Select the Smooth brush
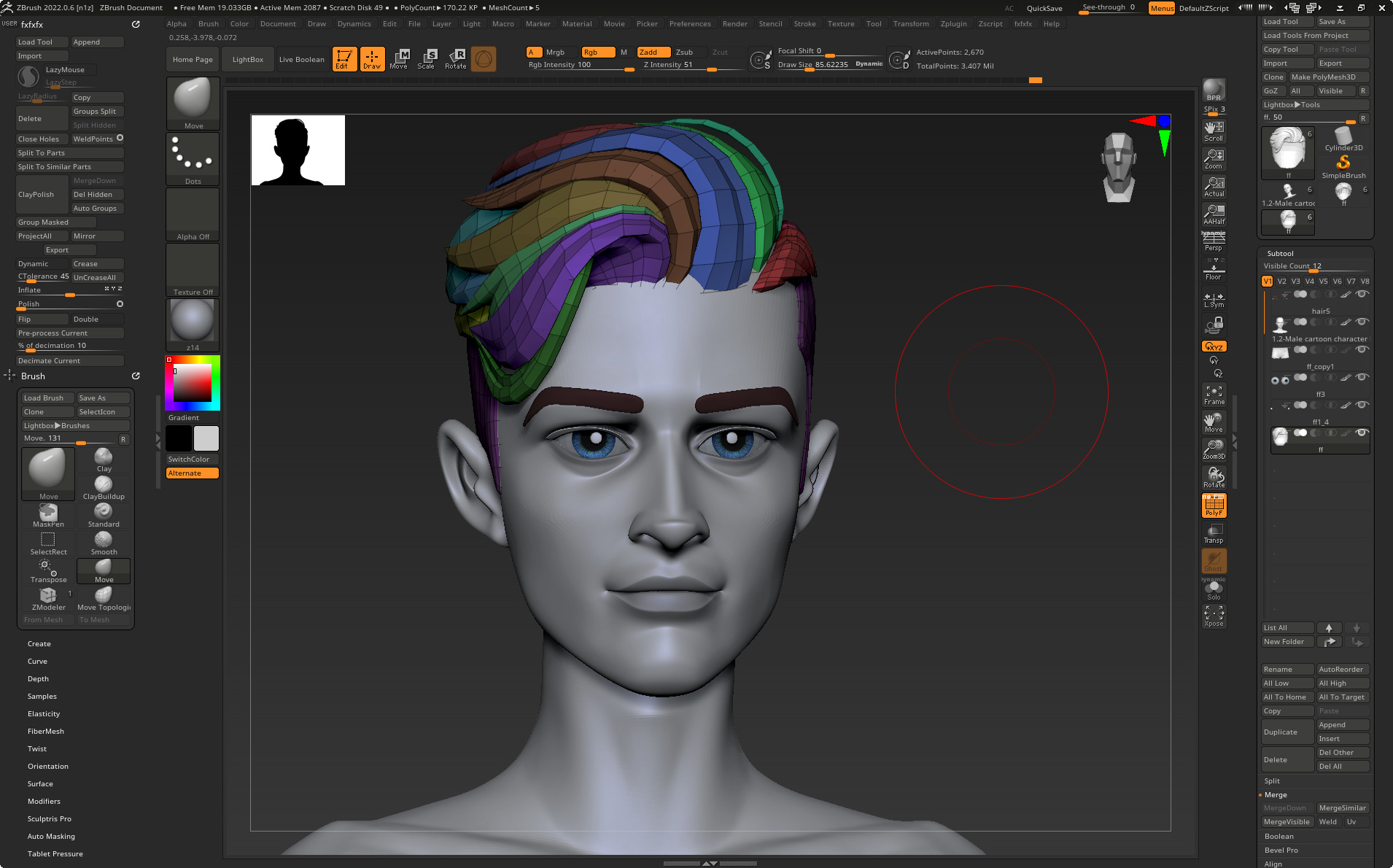Screen dimensions: 1393x868 104,543
